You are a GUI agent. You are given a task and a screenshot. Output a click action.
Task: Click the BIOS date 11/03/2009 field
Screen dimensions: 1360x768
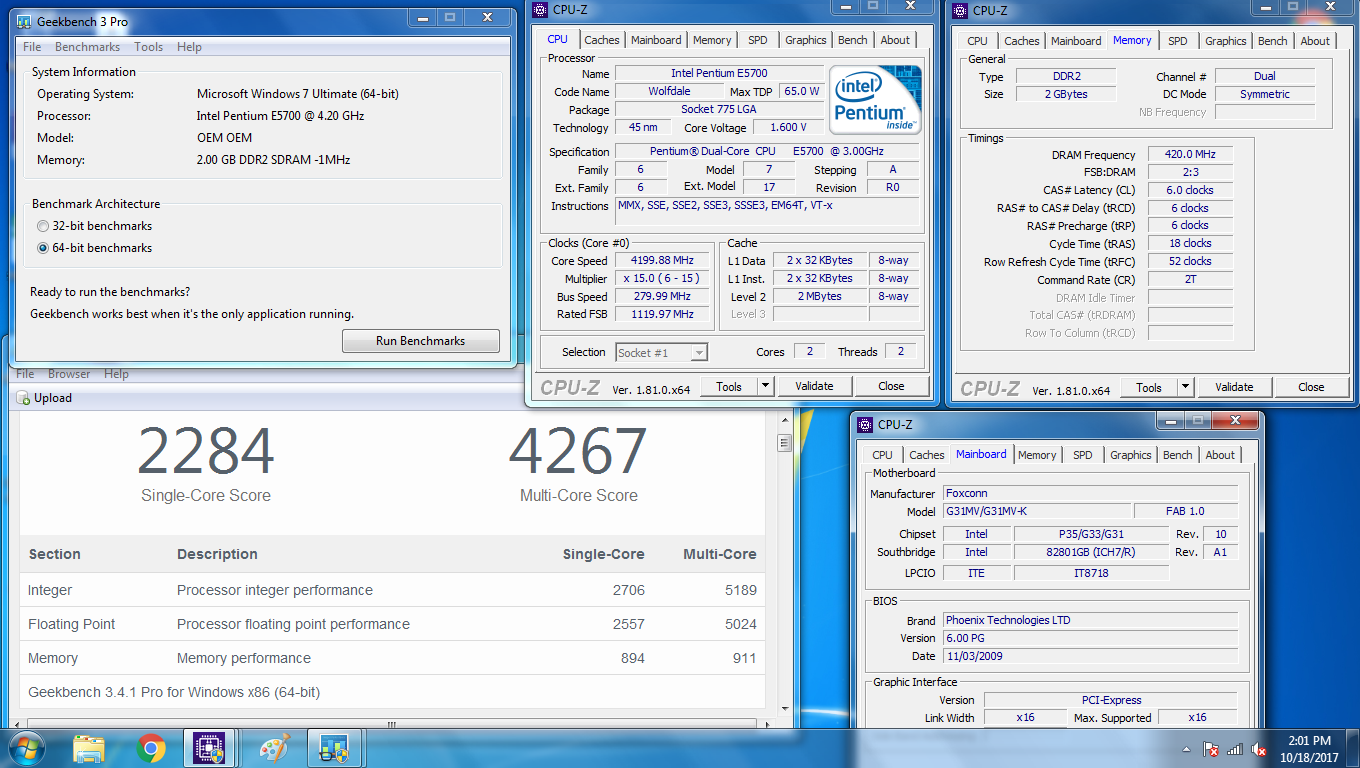pyautogui.click(x=1090, y=656)
